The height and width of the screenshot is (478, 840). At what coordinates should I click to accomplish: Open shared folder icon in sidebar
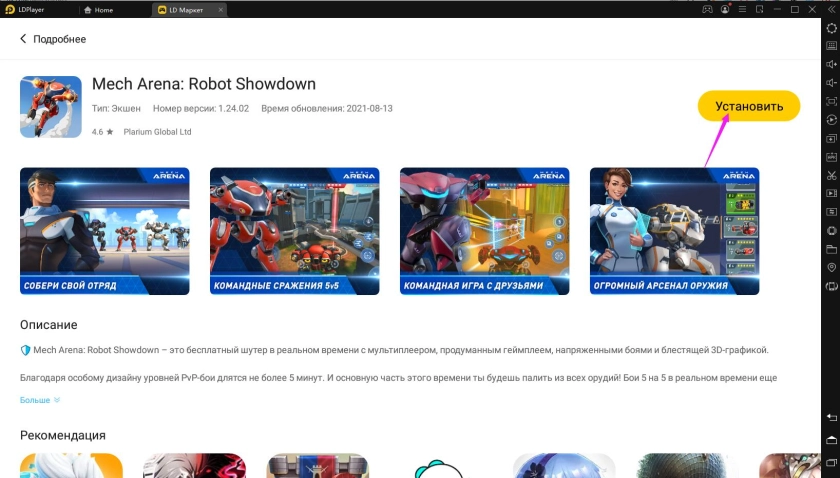click(831, 249)
